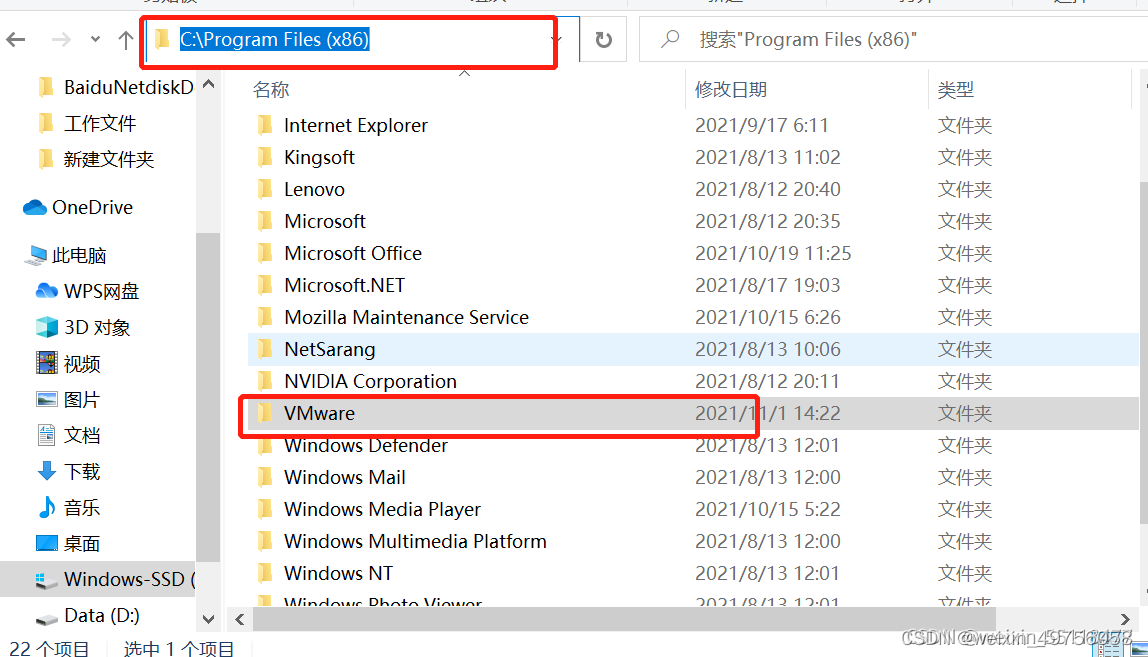Screen dimensions: 1148x657
Task: Select the Internet Explorer folder
Action: click(693, 125)
